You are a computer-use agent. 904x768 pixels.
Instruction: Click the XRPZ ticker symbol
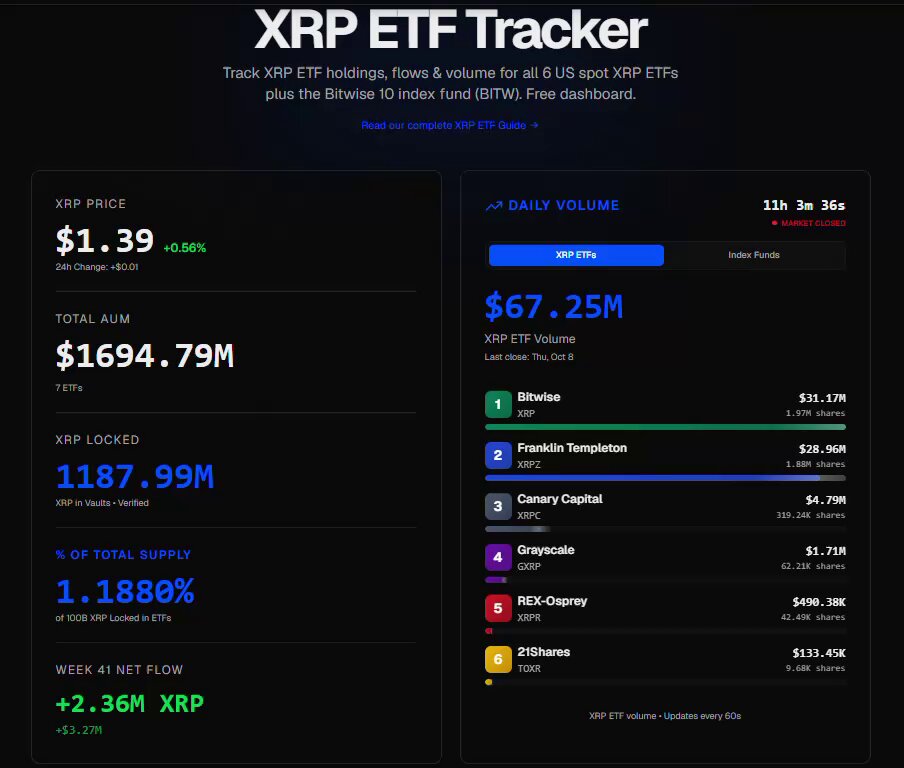tap(529, 465)
